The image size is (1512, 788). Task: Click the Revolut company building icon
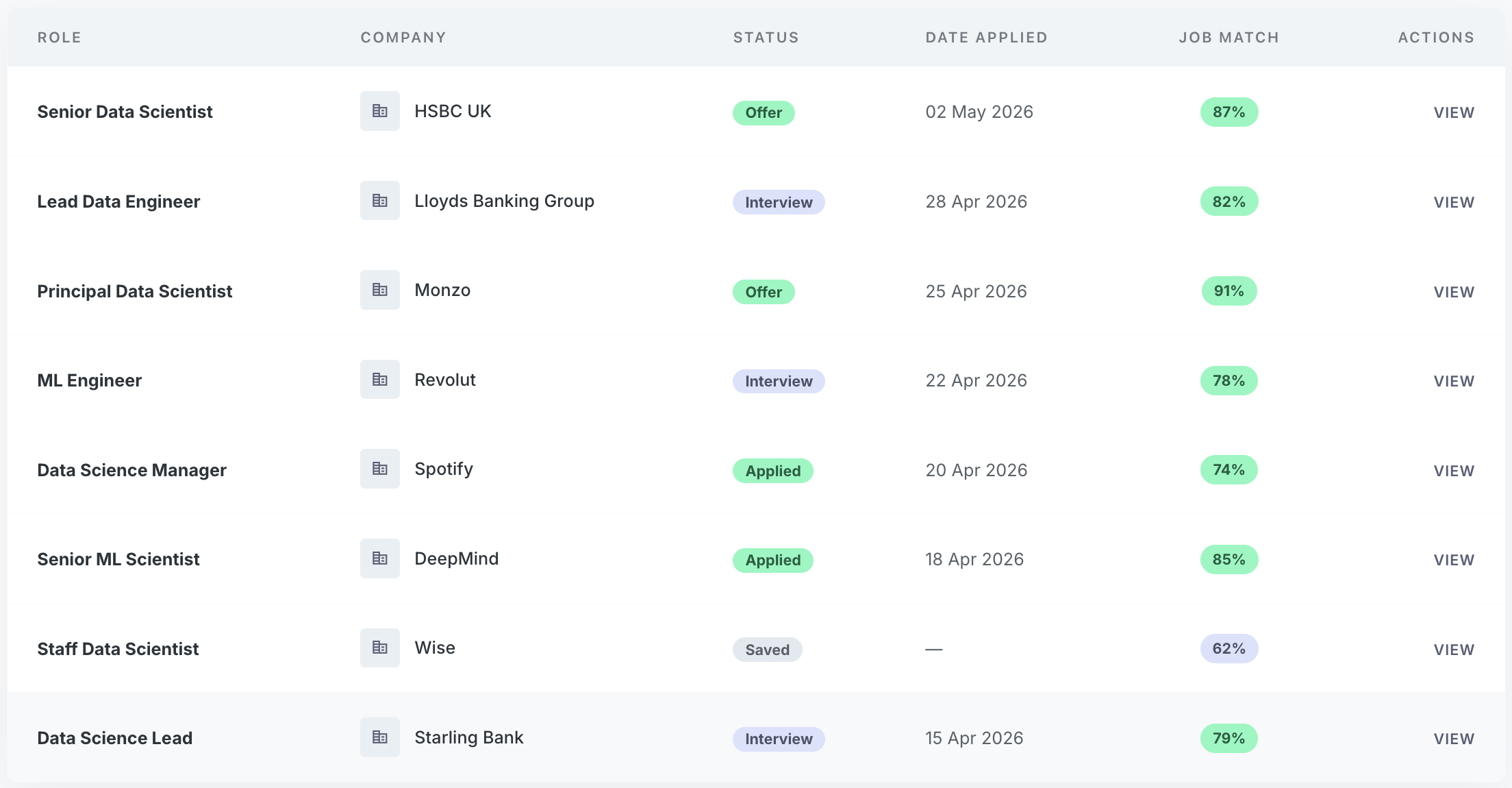[x=380, y=380]
